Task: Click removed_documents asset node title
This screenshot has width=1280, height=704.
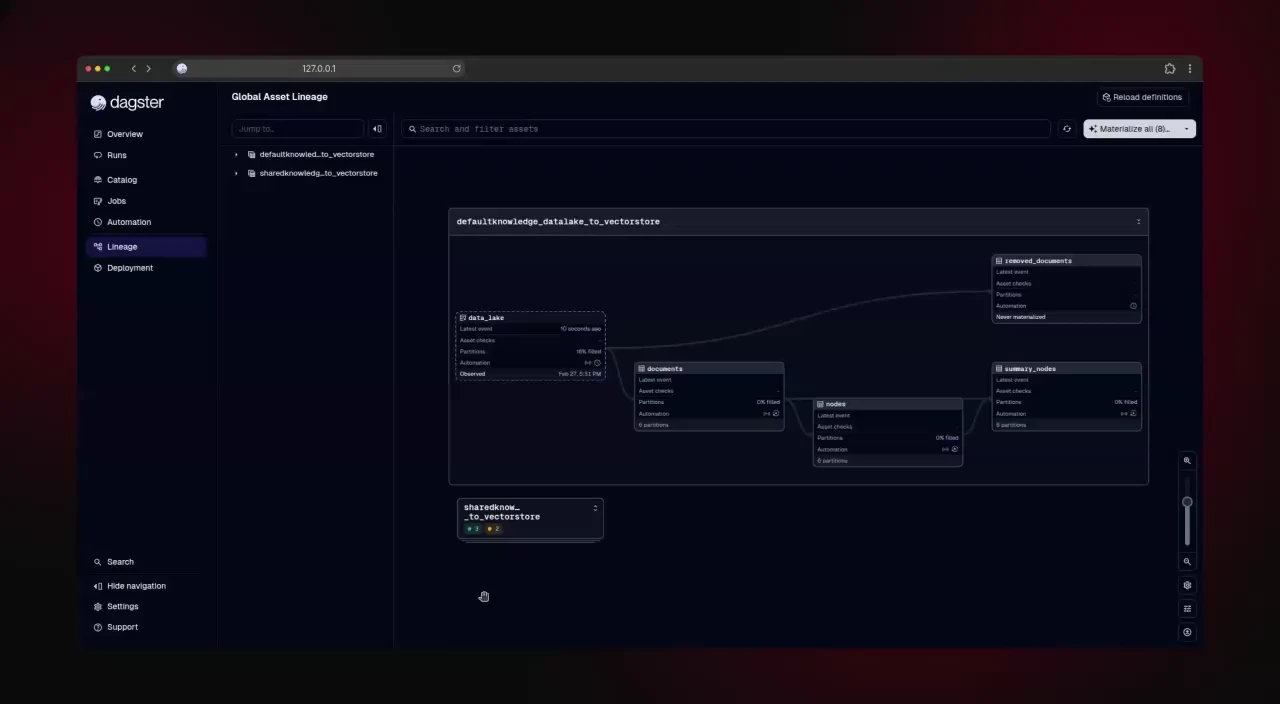Action: [x=1038, y=261]
